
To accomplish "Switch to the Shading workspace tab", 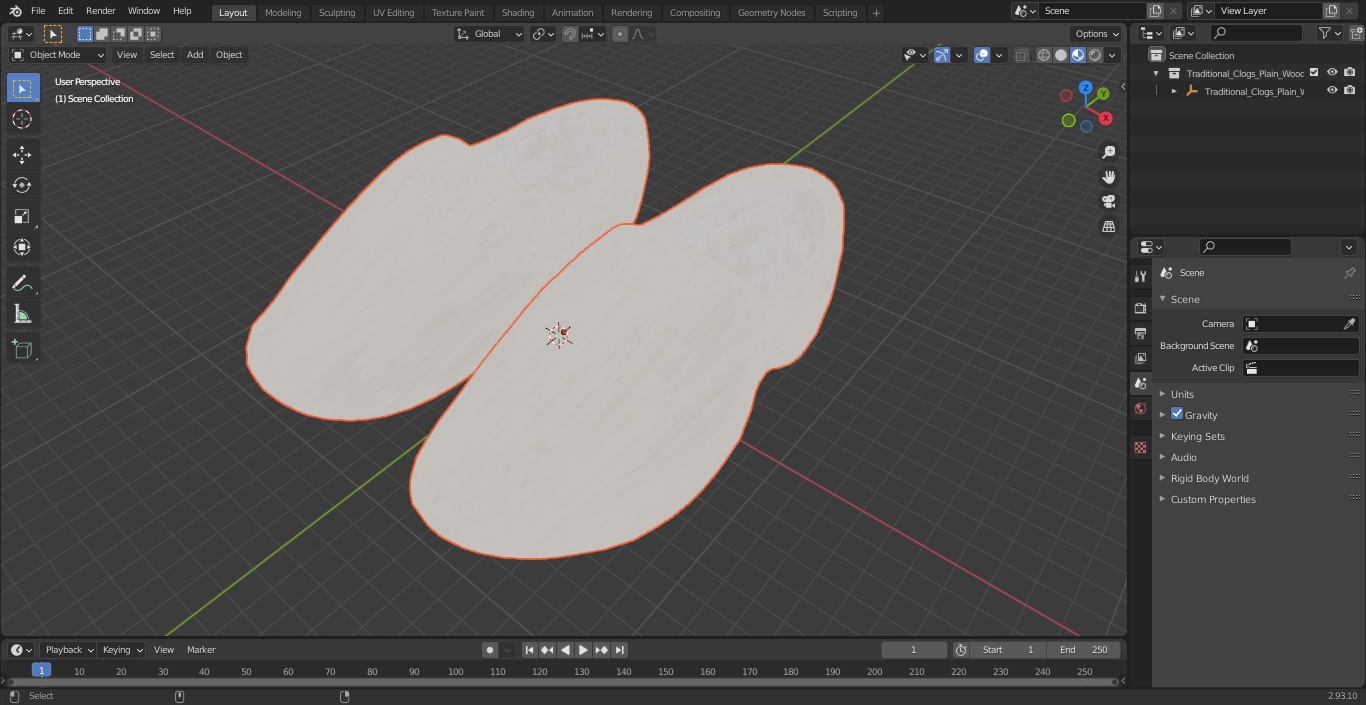I will point(518,12).
